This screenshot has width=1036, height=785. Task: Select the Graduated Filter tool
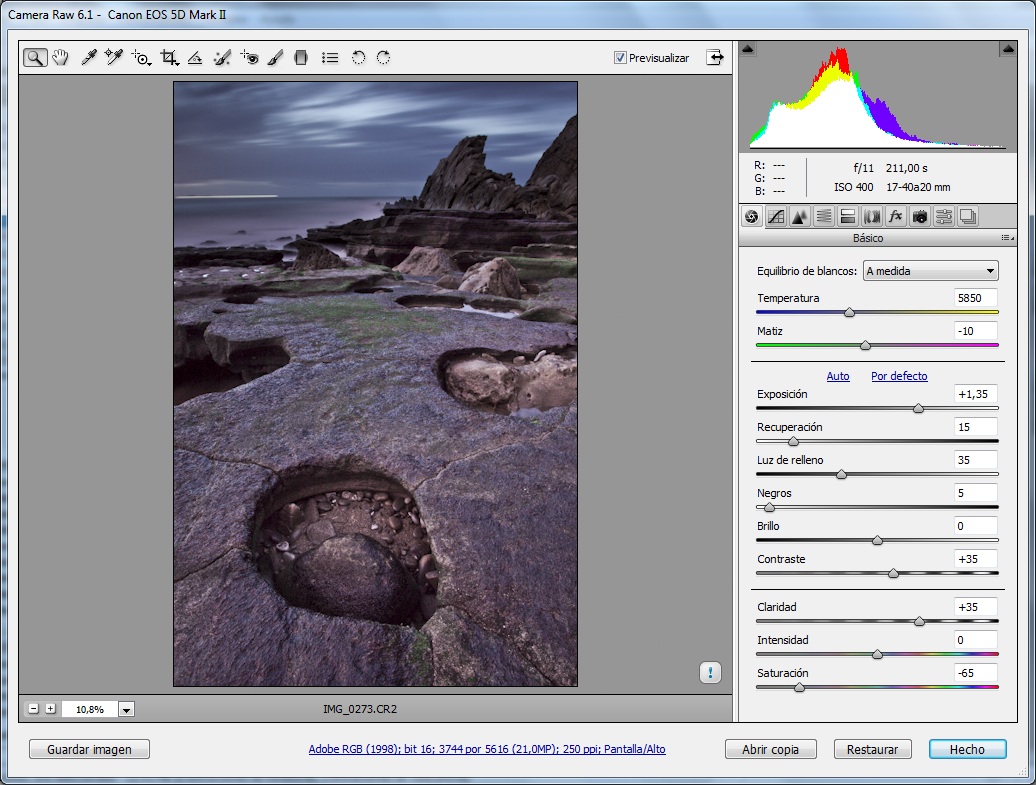(301, 58)
